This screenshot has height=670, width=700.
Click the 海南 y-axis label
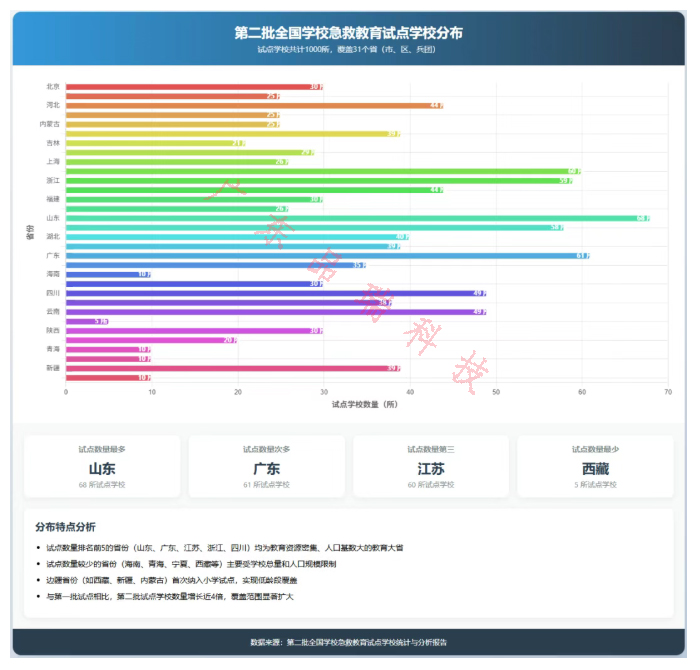[52, 274]
